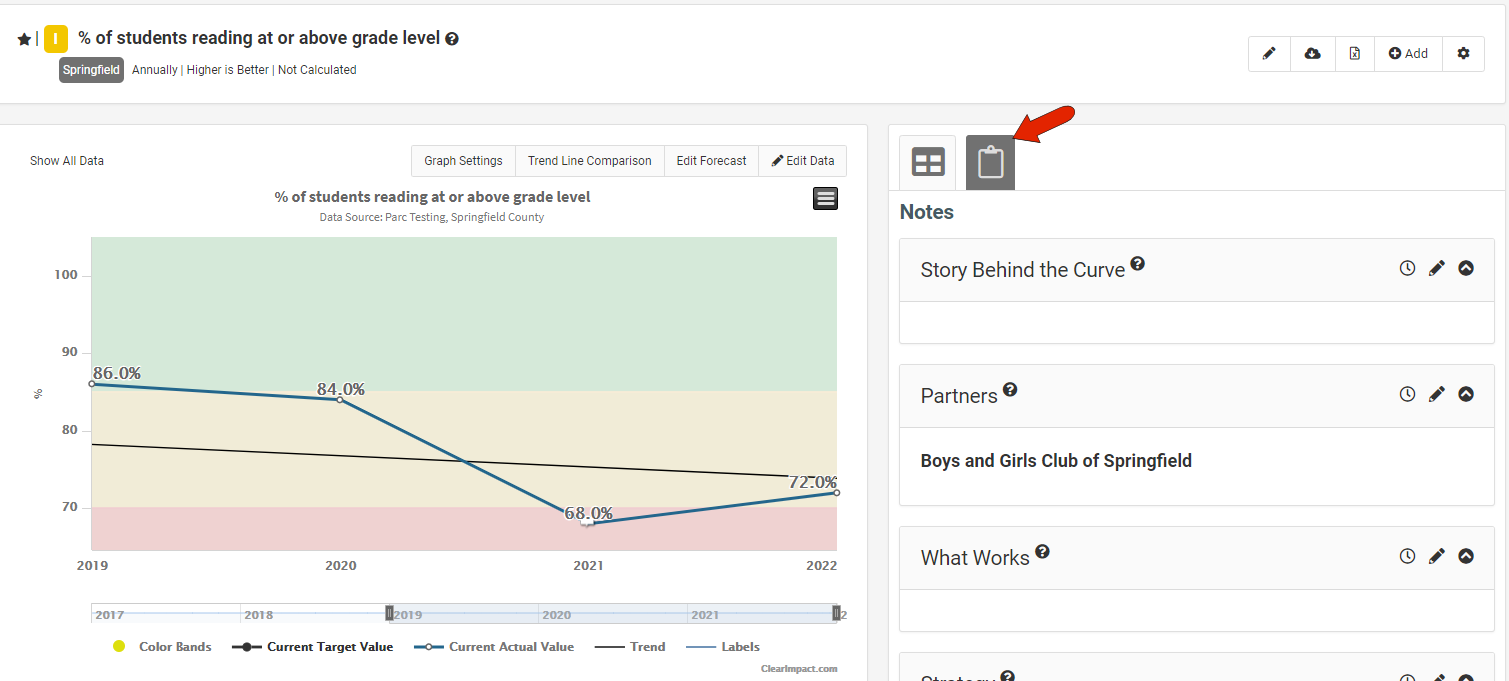Image resolution: width=1509 pixels, height=681 pixels.
Task: Toggle Labels in the legend
Action: [x=723, y=647]
